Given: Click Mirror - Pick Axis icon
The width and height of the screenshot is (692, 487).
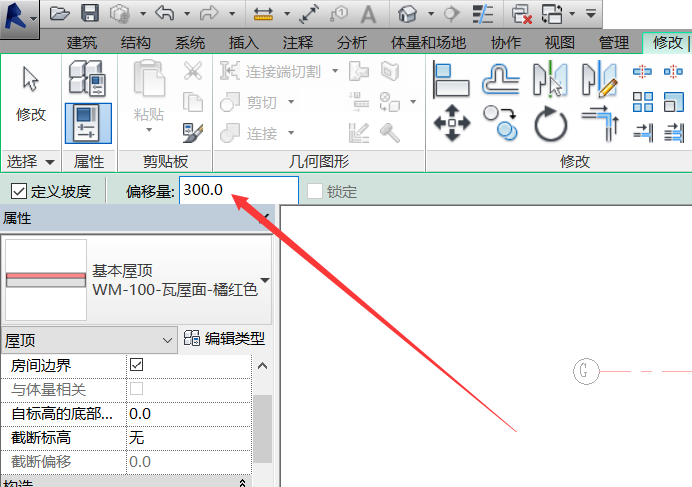Looking at the screenshot, I should (550, 79).
